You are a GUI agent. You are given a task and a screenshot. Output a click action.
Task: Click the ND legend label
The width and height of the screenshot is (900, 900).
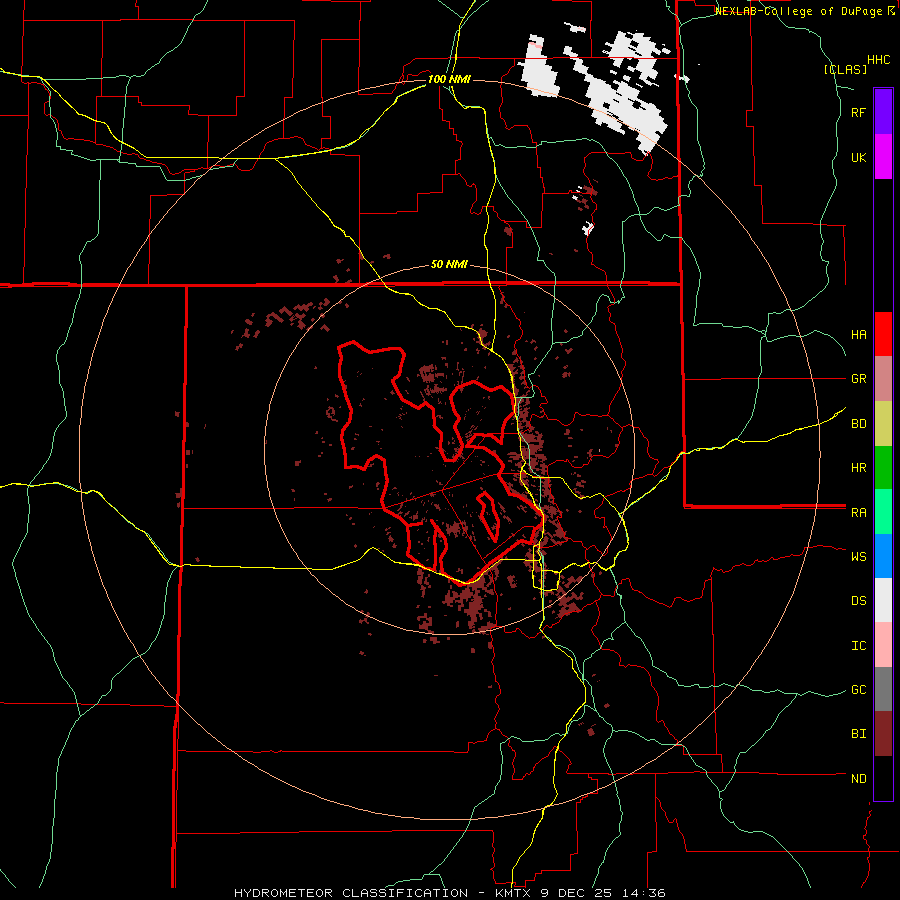coord(858,778)
